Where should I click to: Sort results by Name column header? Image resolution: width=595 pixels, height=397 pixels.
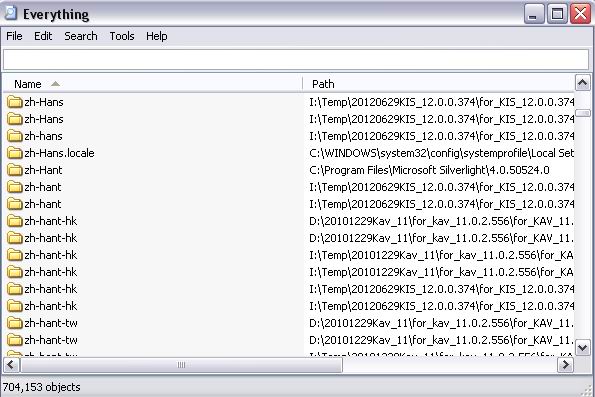[x=153, y=84]
